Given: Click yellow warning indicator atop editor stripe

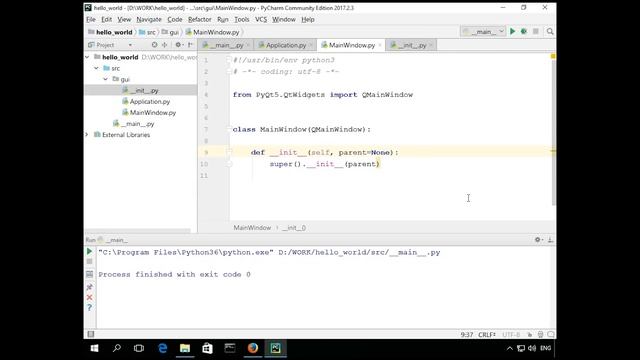Looking at the screenshot, I should 553,56.
